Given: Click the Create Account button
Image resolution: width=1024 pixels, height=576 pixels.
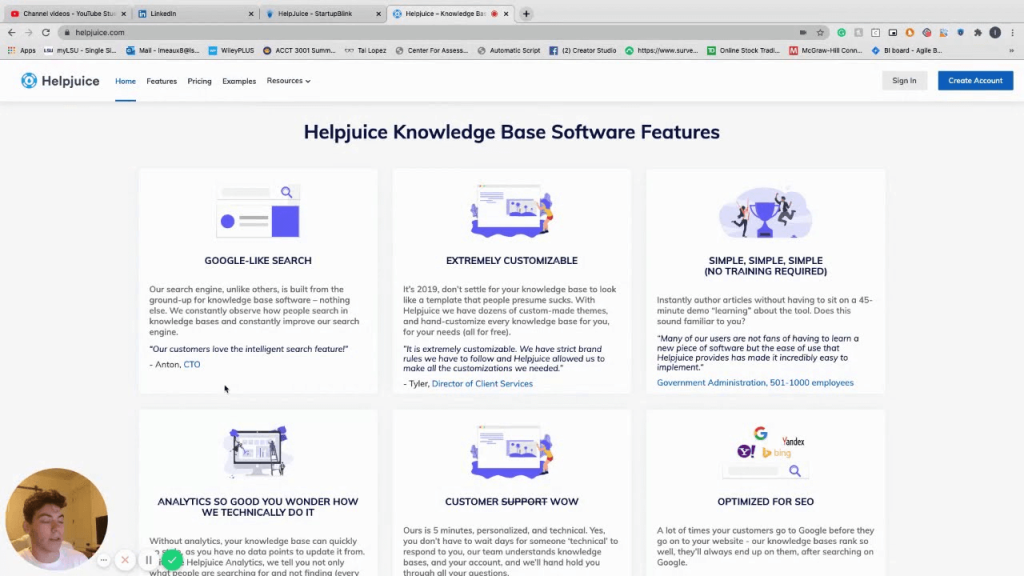Looking at the screenshot, I should click(975, 80).
